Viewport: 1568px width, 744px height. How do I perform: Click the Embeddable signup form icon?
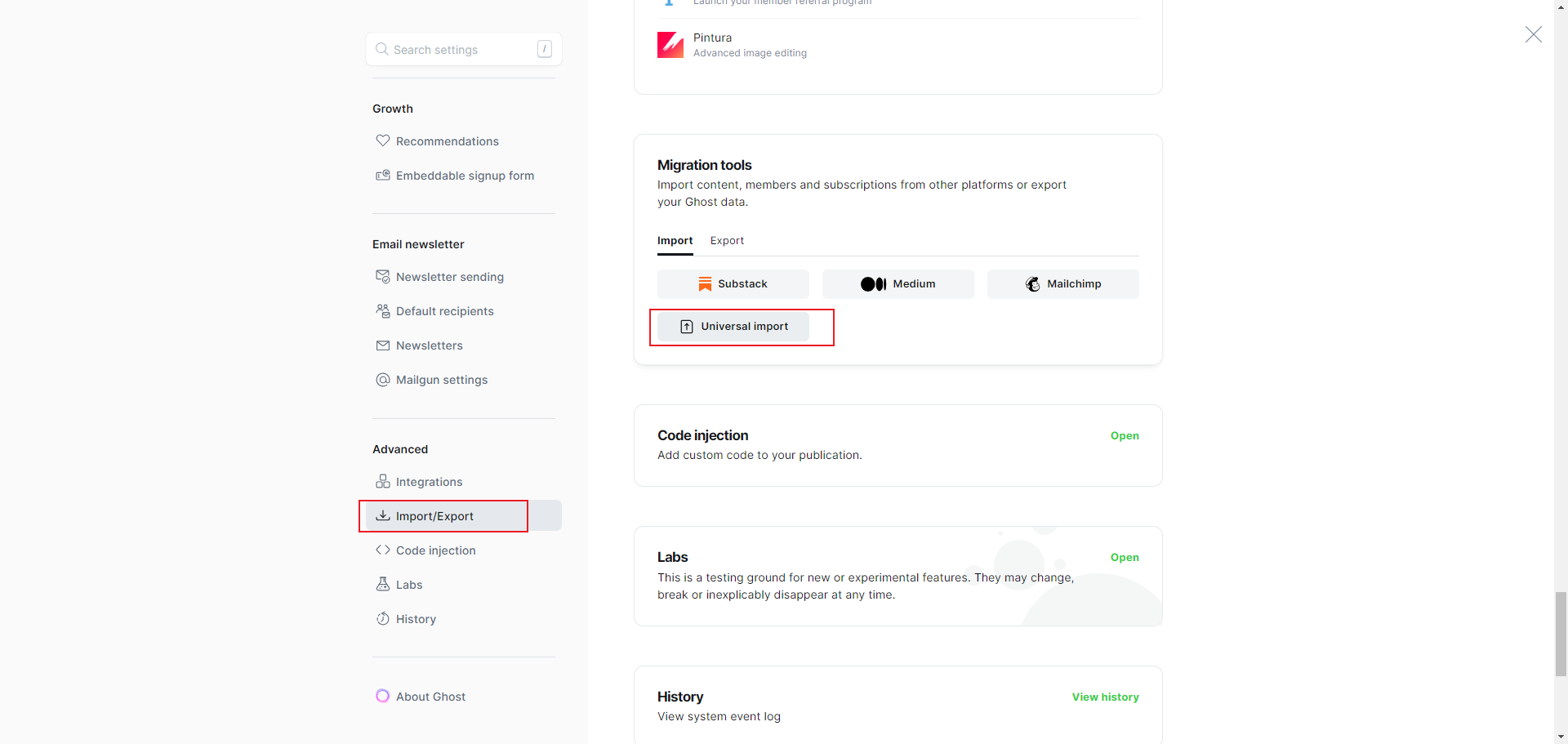(x=382, y=175)
